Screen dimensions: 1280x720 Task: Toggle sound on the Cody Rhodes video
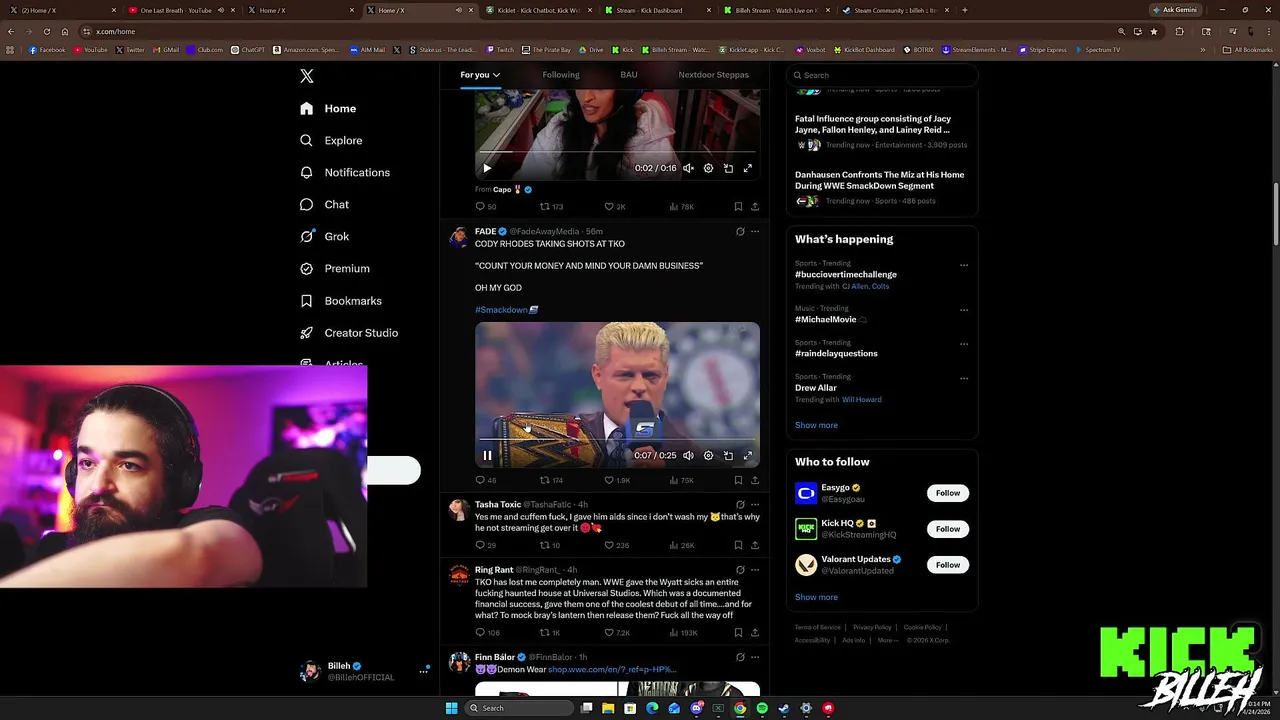point(688,455)
